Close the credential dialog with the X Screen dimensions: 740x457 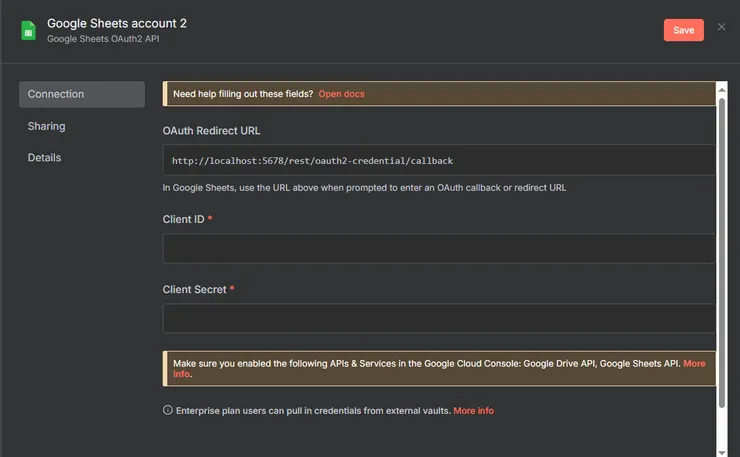[721, 27]
